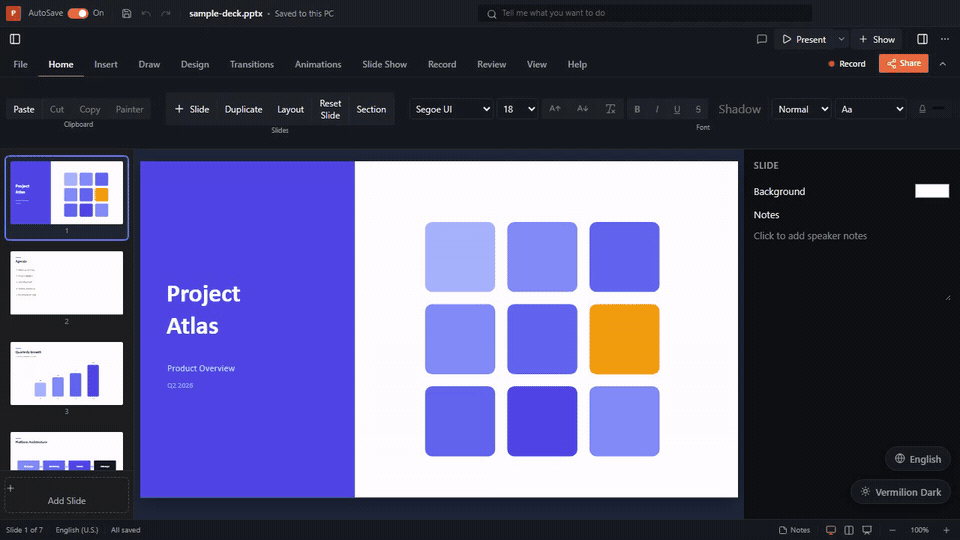Click the Present button

tap(804, 39)
